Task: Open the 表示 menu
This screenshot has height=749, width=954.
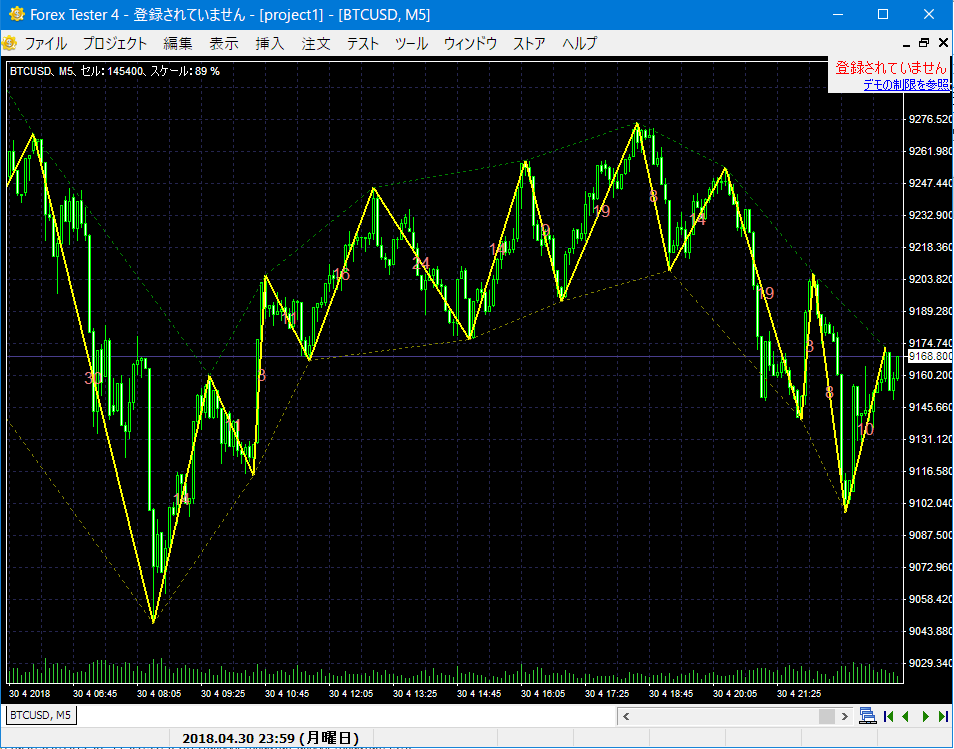Action: (224, 43)
